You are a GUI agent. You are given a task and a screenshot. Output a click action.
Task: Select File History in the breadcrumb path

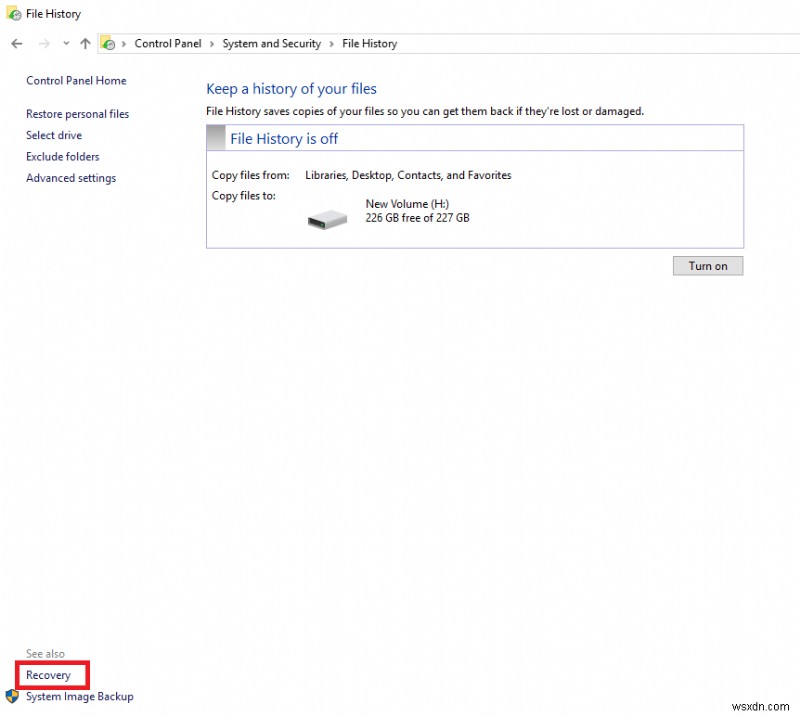pos(369,43)
